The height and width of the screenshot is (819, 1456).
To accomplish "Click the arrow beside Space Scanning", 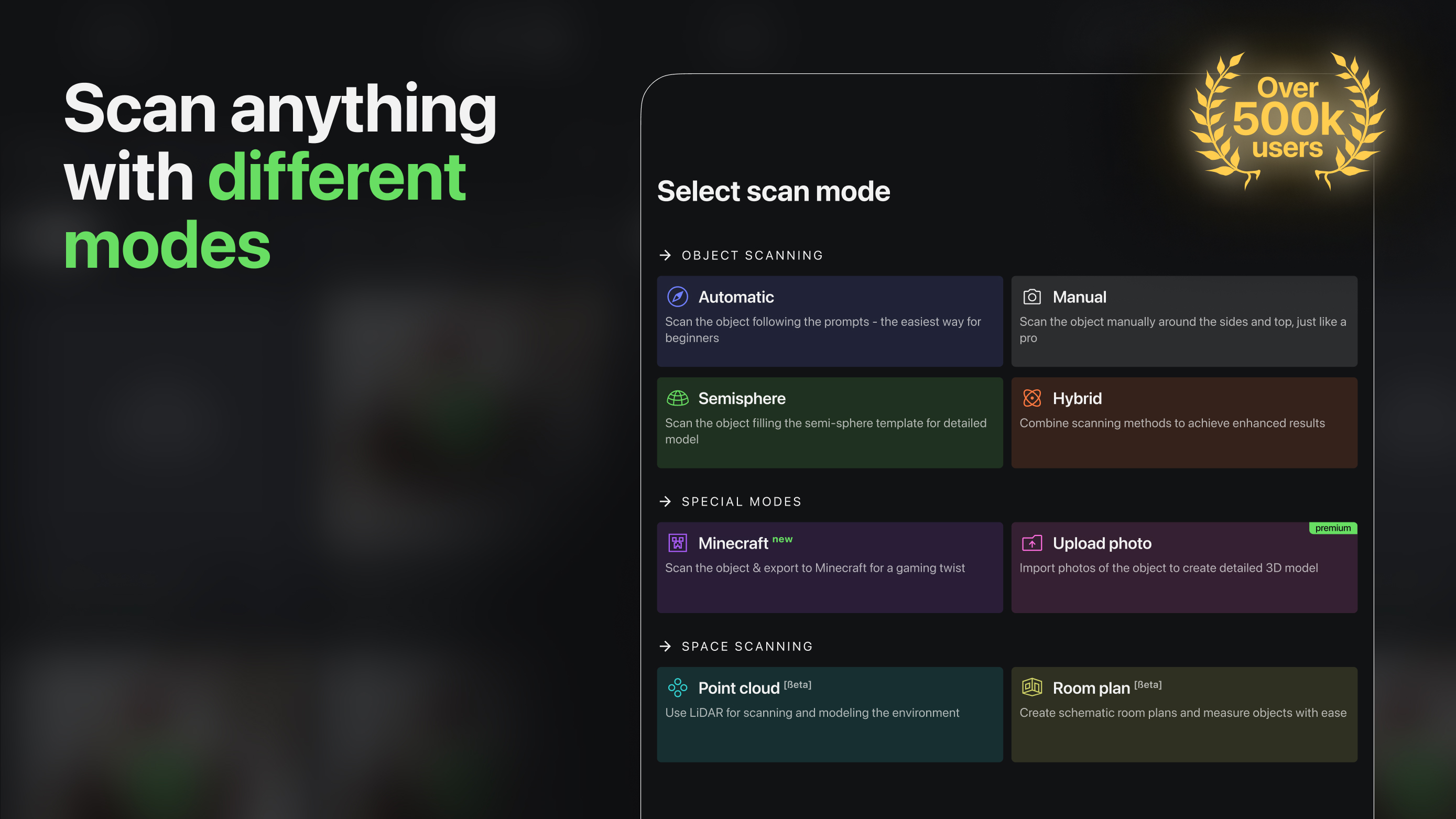I will pyautogui.click(x=665, y=647).
